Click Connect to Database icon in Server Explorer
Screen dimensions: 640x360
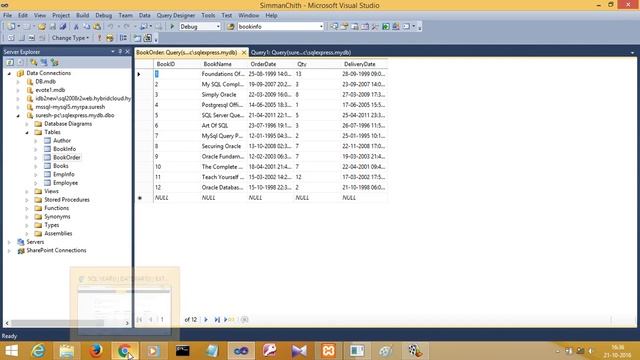pyautogui.click(x=33, y=62)
